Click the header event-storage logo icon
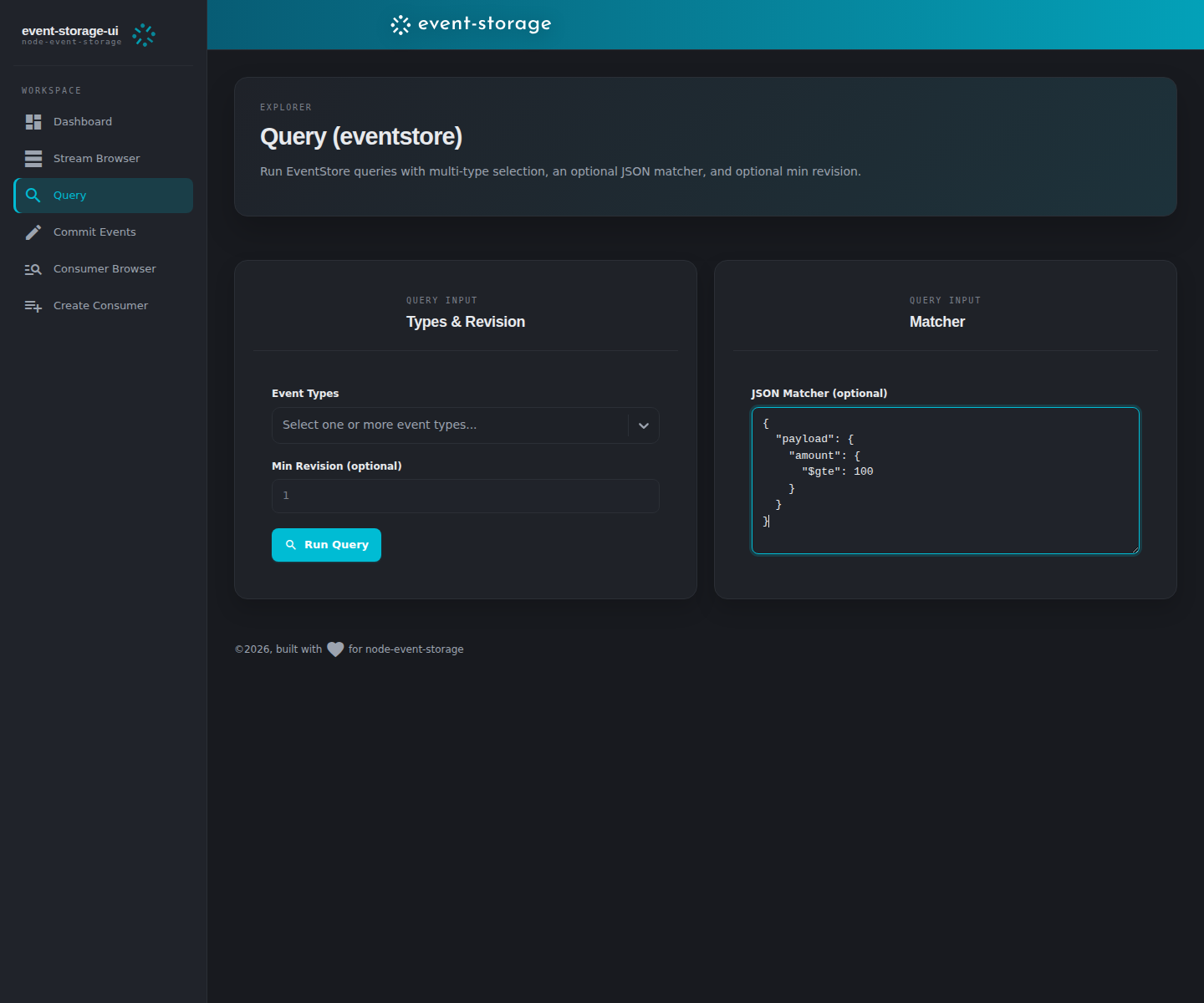Viewport: 1204px width, 1003px height. tap(400, 25)
